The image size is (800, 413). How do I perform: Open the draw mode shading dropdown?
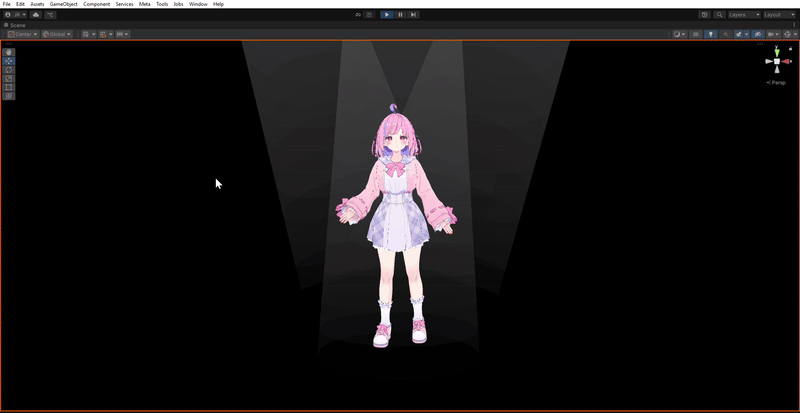tap(679, 34)
